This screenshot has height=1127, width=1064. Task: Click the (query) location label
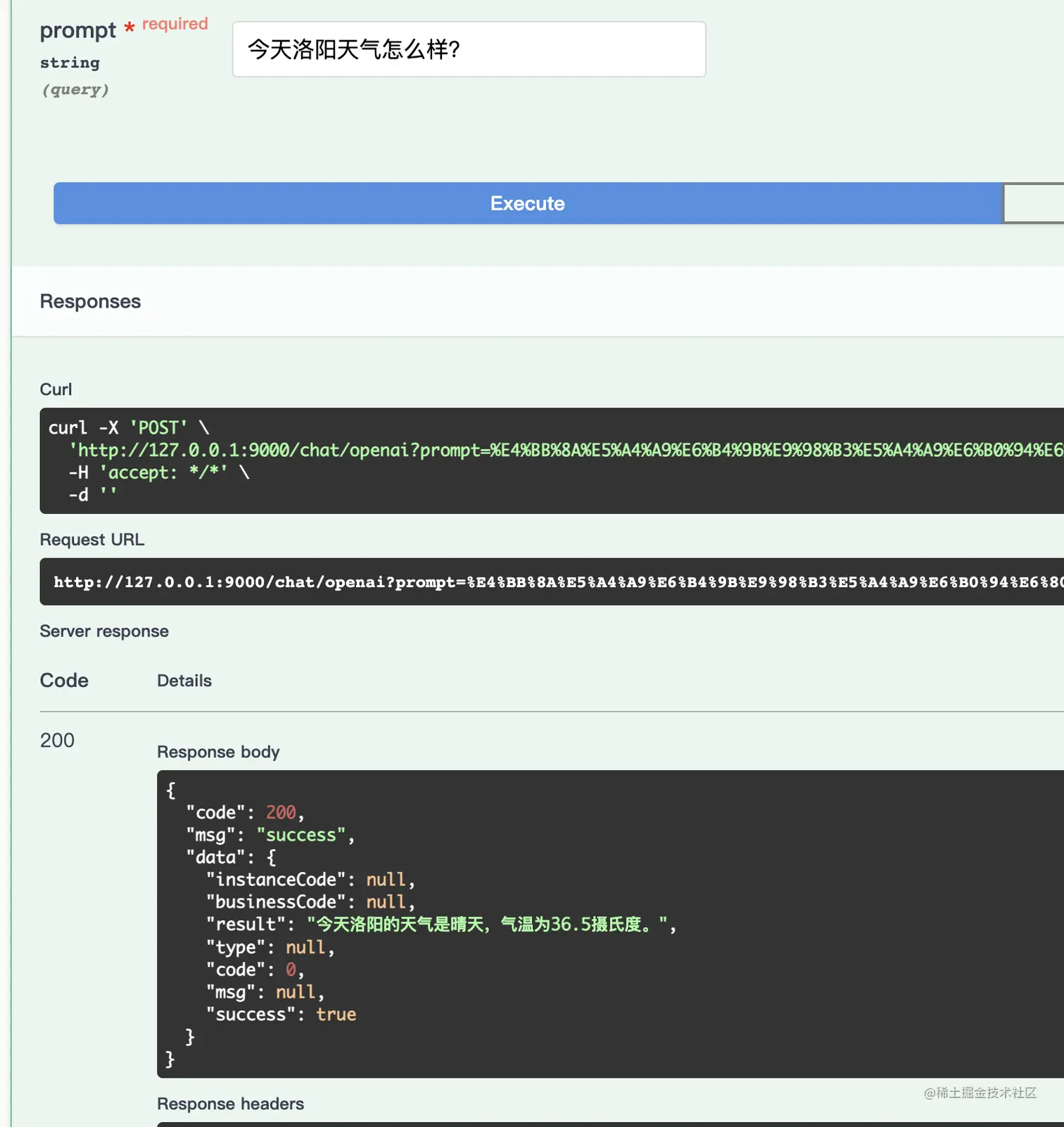(75, 89)
